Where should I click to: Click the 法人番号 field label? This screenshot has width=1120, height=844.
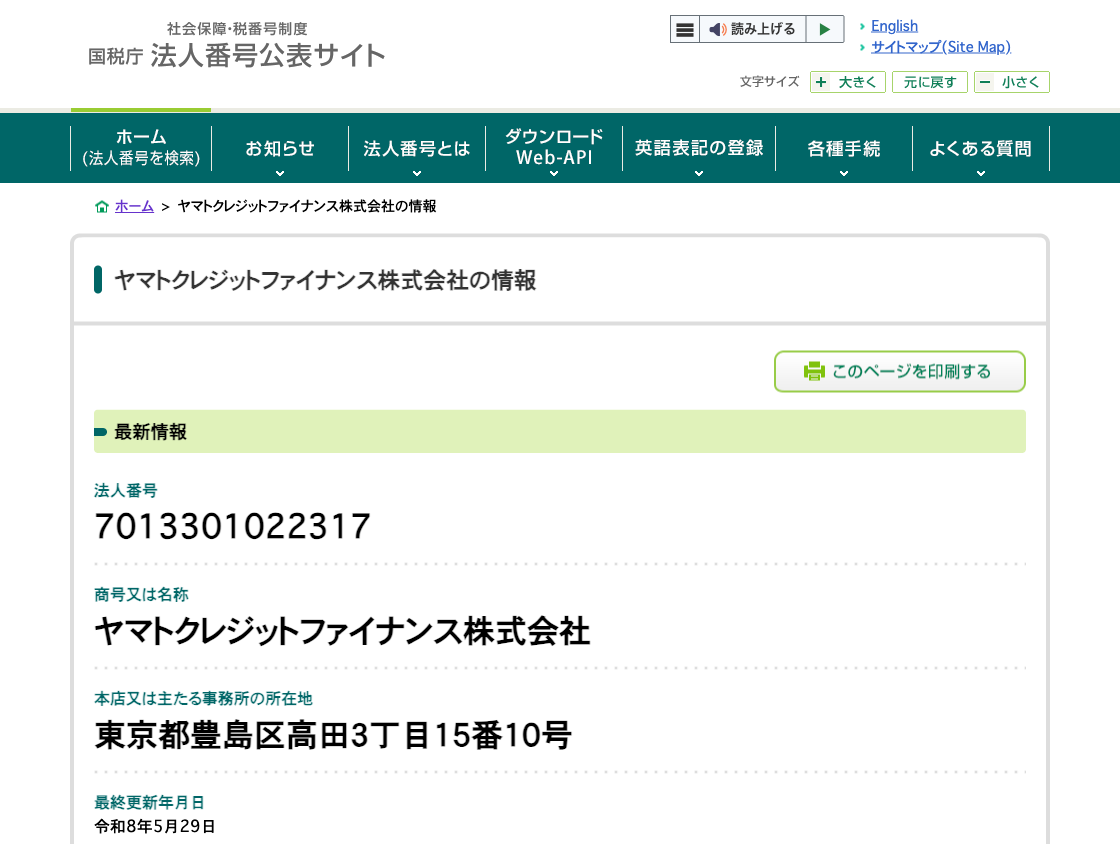126,491
